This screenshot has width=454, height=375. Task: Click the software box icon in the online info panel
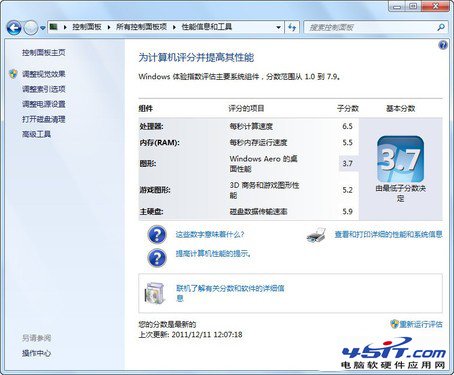155,293
